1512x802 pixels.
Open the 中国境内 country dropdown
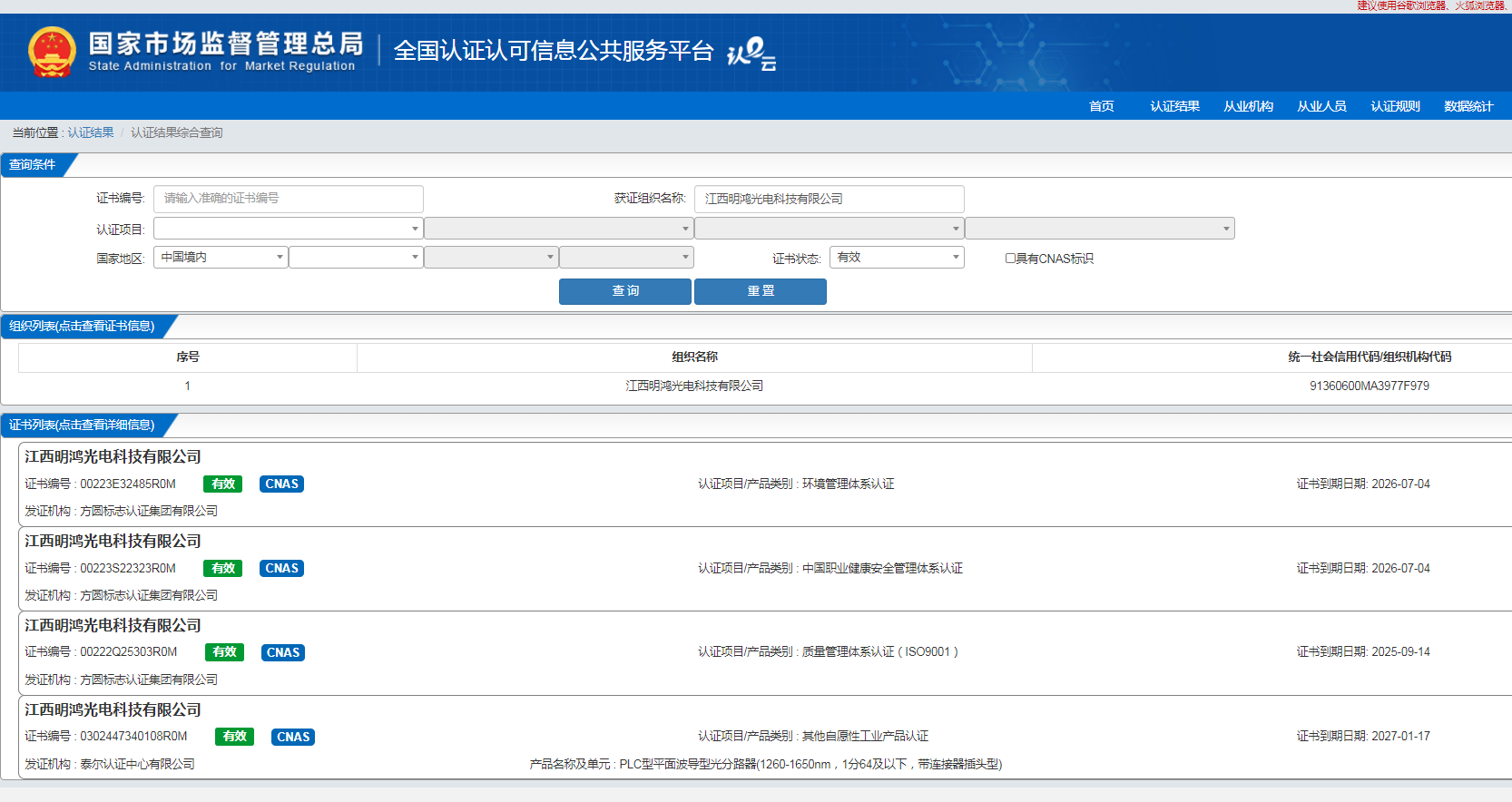pyautogui.click(x=221, y=258)
